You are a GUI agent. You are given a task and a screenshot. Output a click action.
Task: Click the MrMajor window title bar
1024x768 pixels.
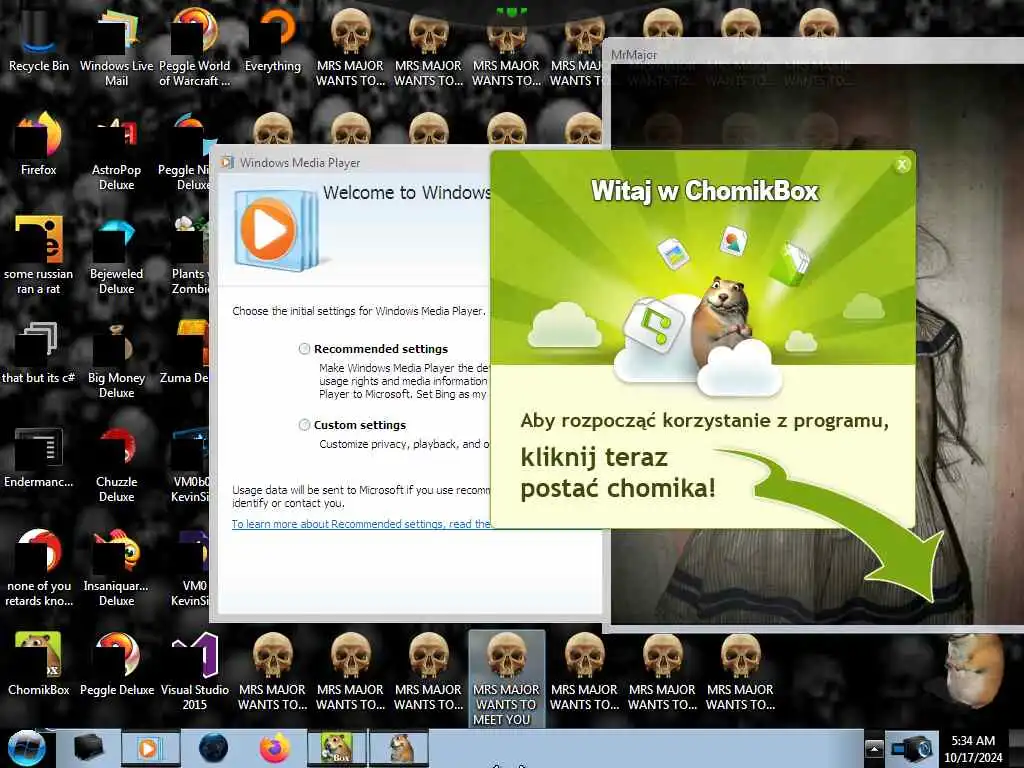[x=813, y=54]
